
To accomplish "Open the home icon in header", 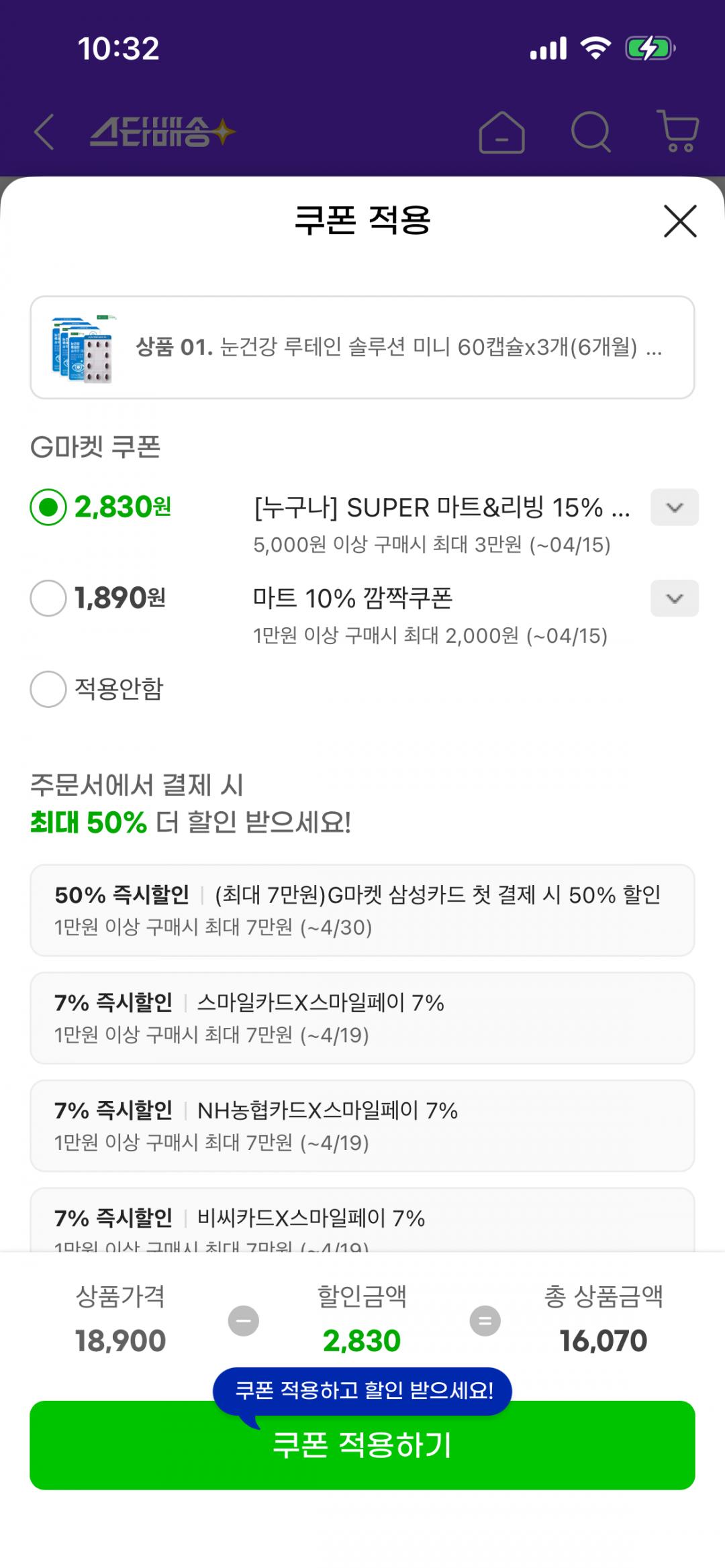I will pos(501,132).
